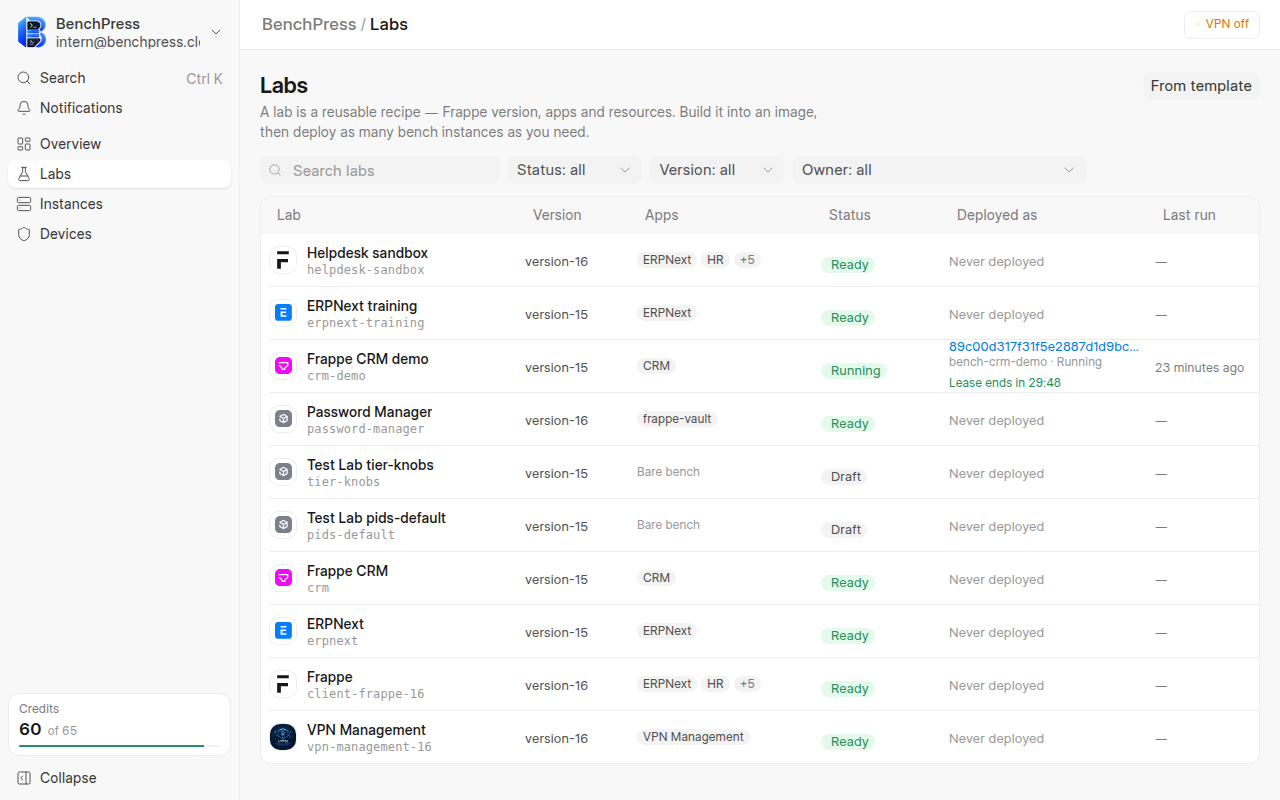Click the +5 apps badge for Helpdesk sandbox

747,260
